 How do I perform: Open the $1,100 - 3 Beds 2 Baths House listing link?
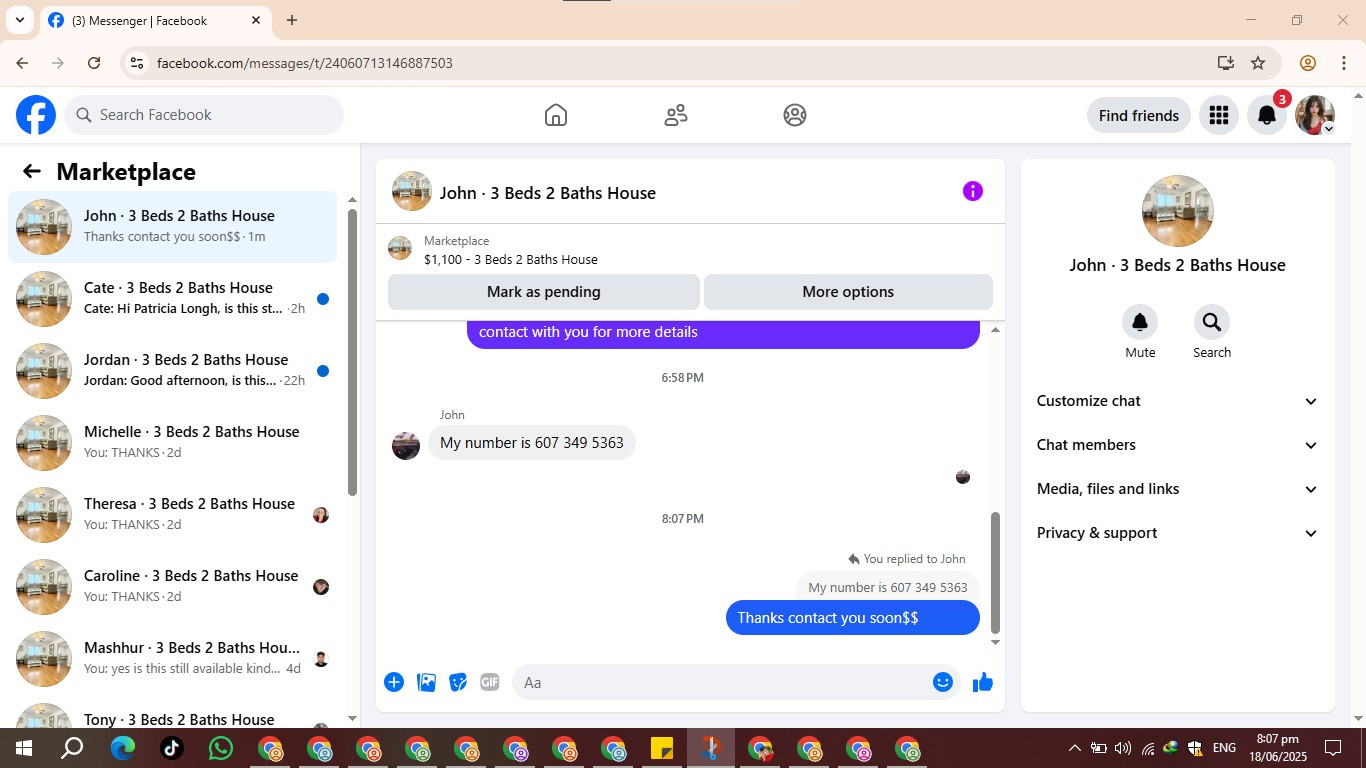(x=511, y=260)
